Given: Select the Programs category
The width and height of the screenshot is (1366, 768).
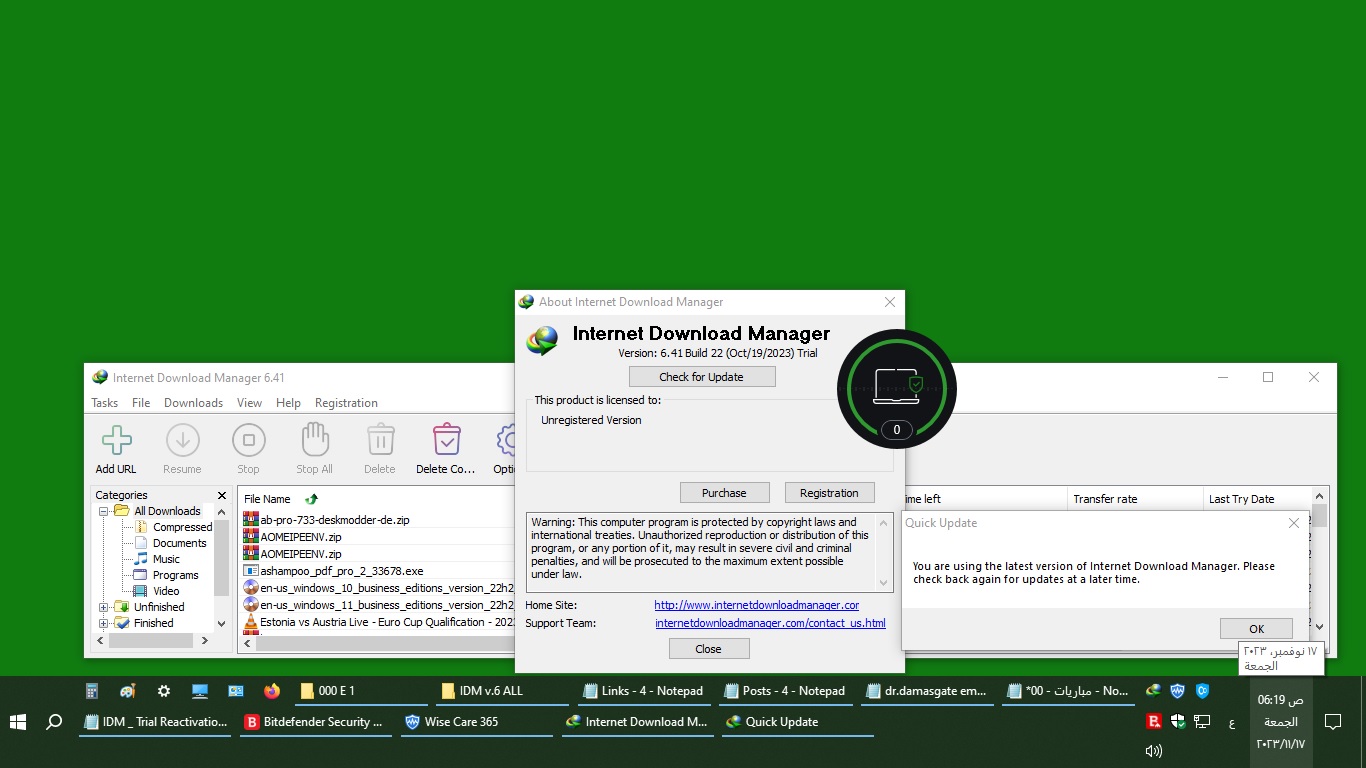Looking at the screenshot, I should [x=175, y=575].
